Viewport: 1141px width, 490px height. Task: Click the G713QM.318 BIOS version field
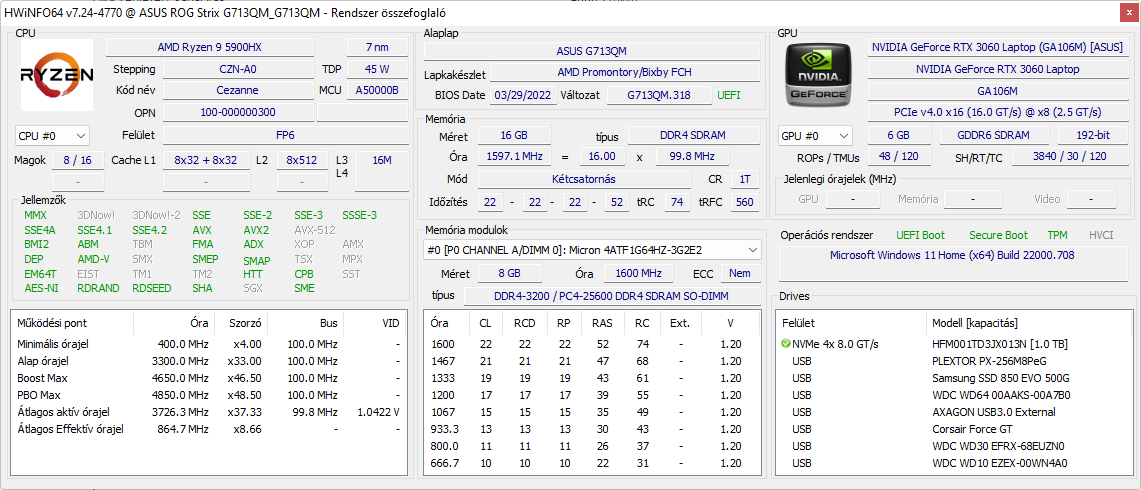[x=659, y=95]
